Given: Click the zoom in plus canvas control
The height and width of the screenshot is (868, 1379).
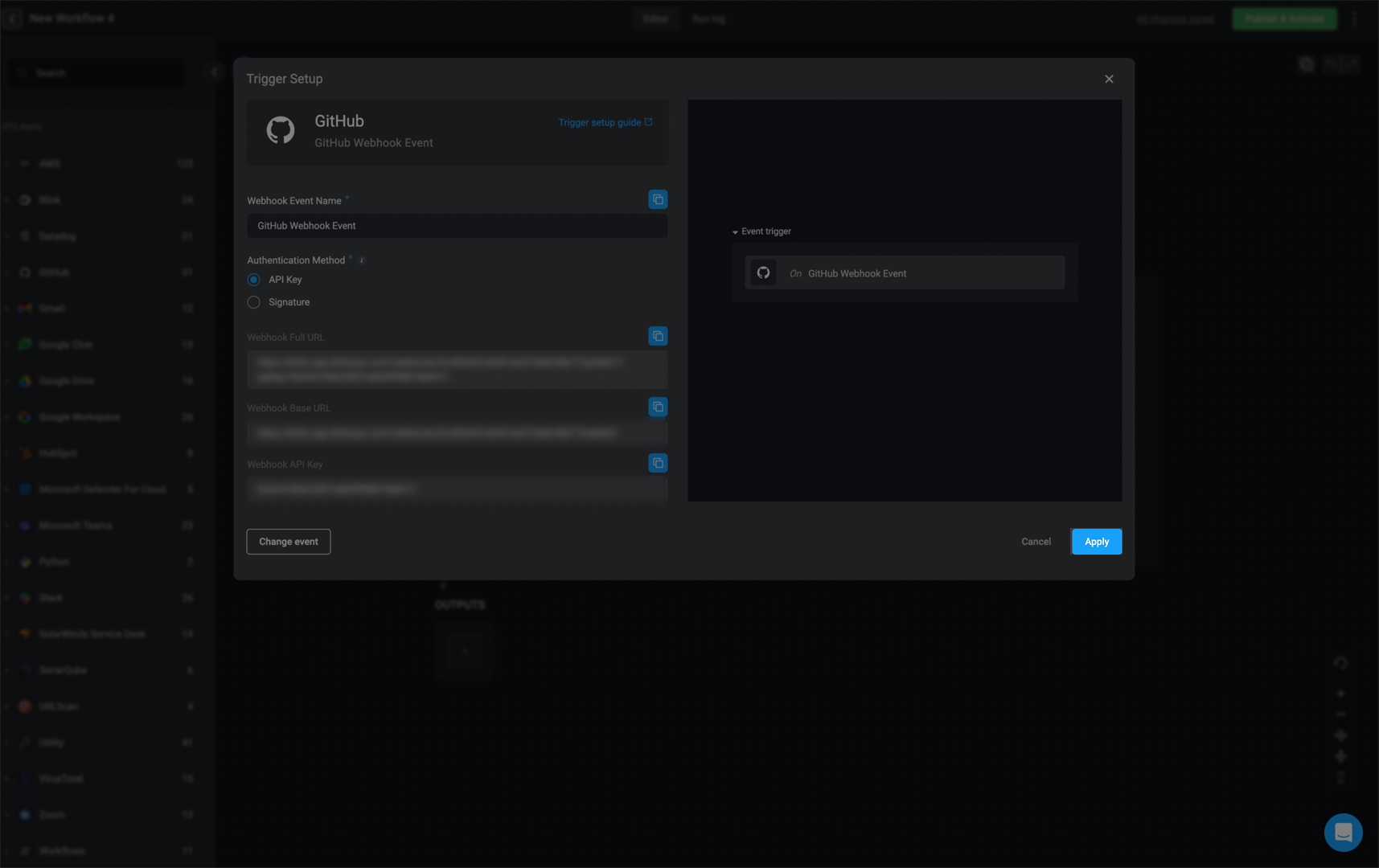Looking at the screenshot, I should click(x=1340, y=694).
